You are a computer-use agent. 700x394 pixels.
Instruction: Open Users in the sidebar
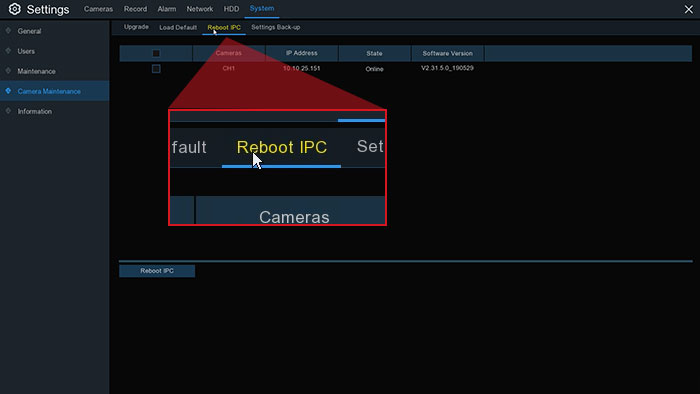pyautogui.click(x=54, y=51)
